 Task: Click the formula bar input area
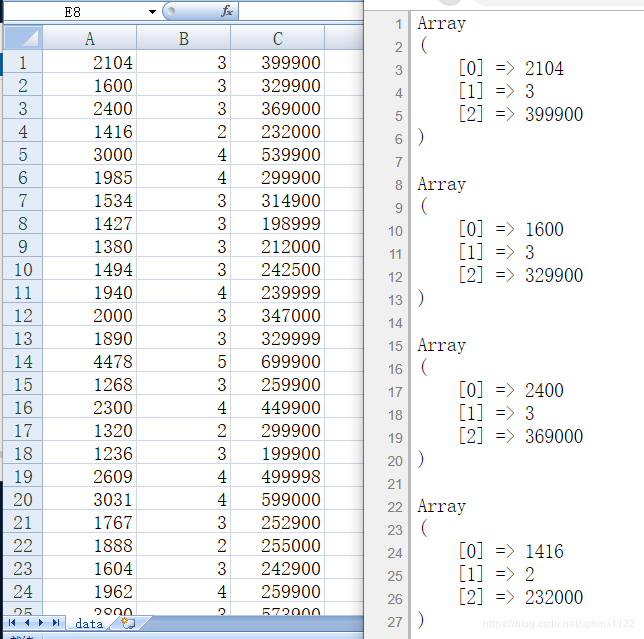tap(301, 11)
